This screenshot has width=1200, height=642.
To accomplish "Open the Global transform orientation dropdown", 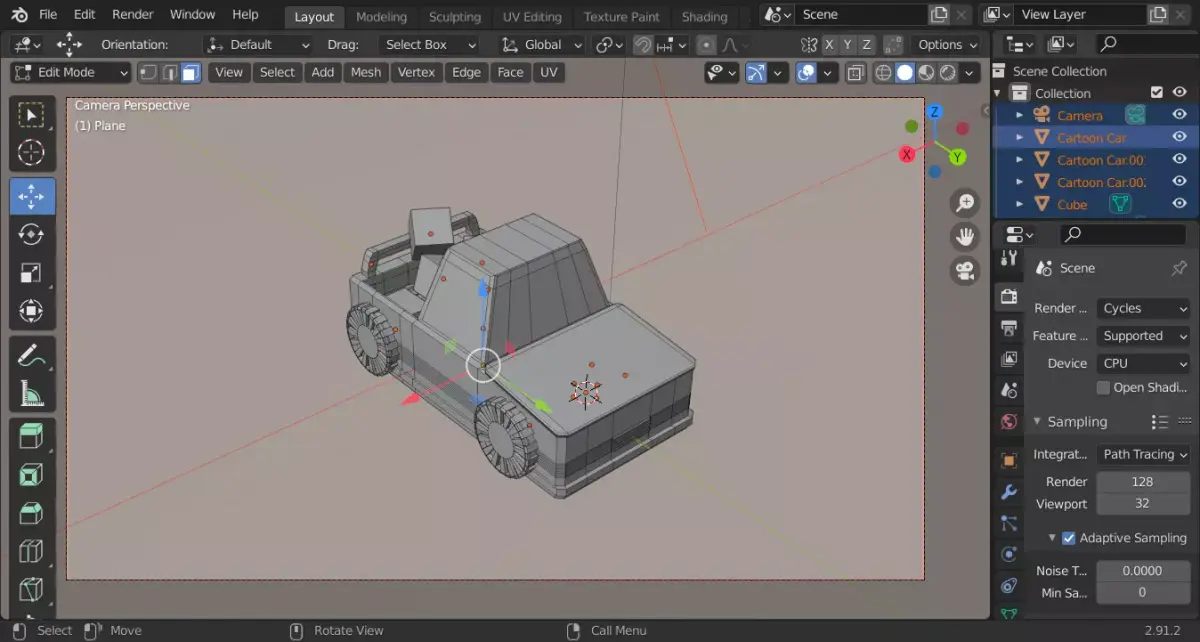I will (x=542, y=45).
